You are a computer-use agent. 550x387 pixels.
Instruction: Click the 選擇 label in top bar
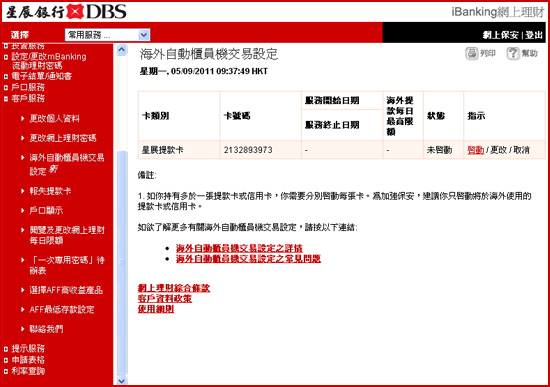click(20, 35)
